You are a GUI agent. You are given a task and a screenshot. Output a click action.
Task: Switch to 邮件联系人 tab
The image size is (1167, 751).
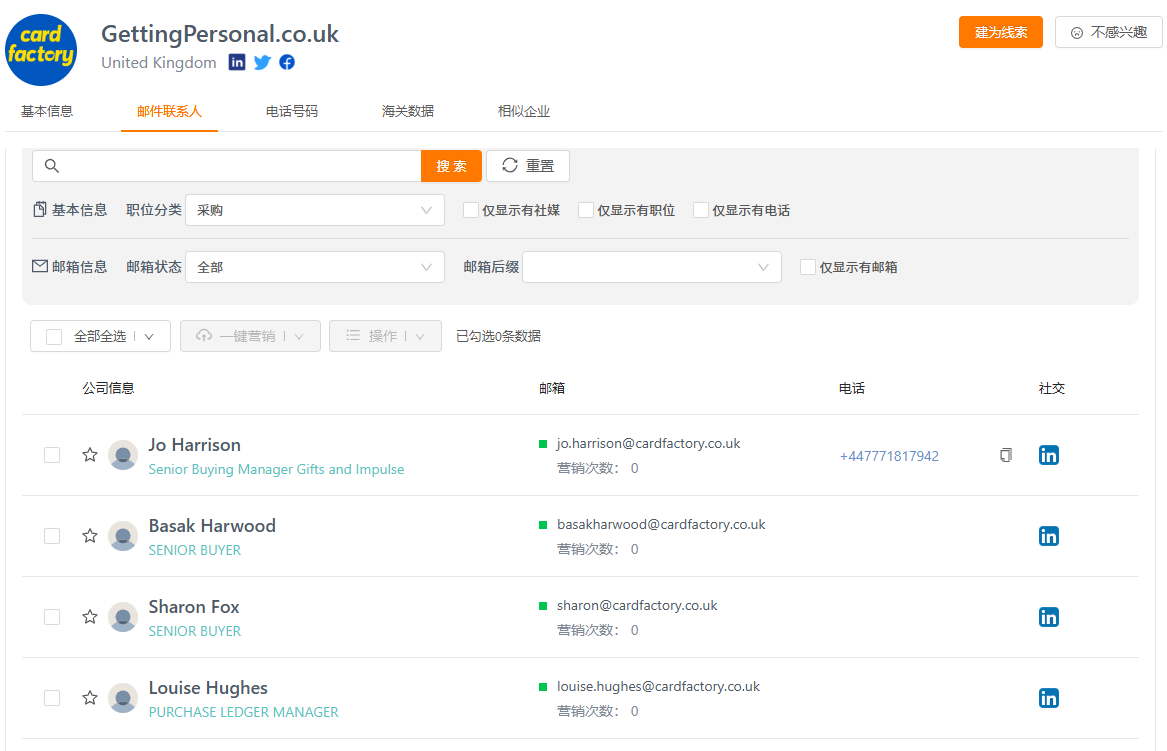[x=170, y=112]
